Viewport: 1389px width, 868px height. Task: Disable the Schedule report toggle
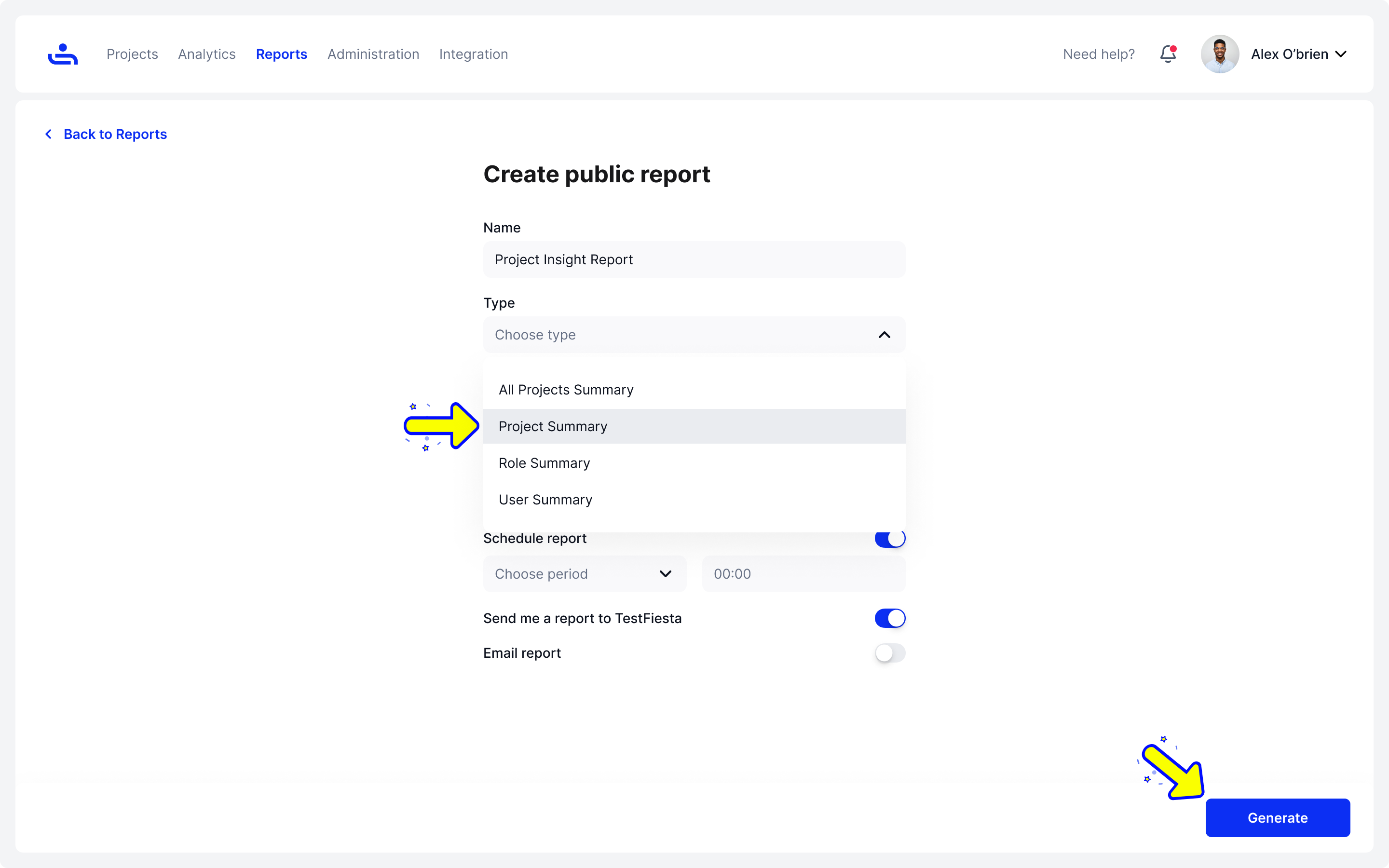pyautogui.click(x=890, y=540)
